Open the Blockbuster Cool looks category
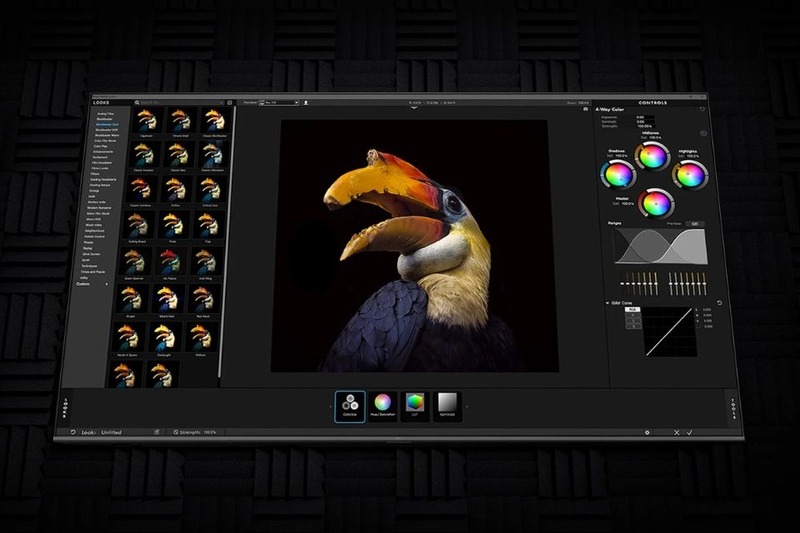This screenshot has width=800, height=533. [108, 123]
